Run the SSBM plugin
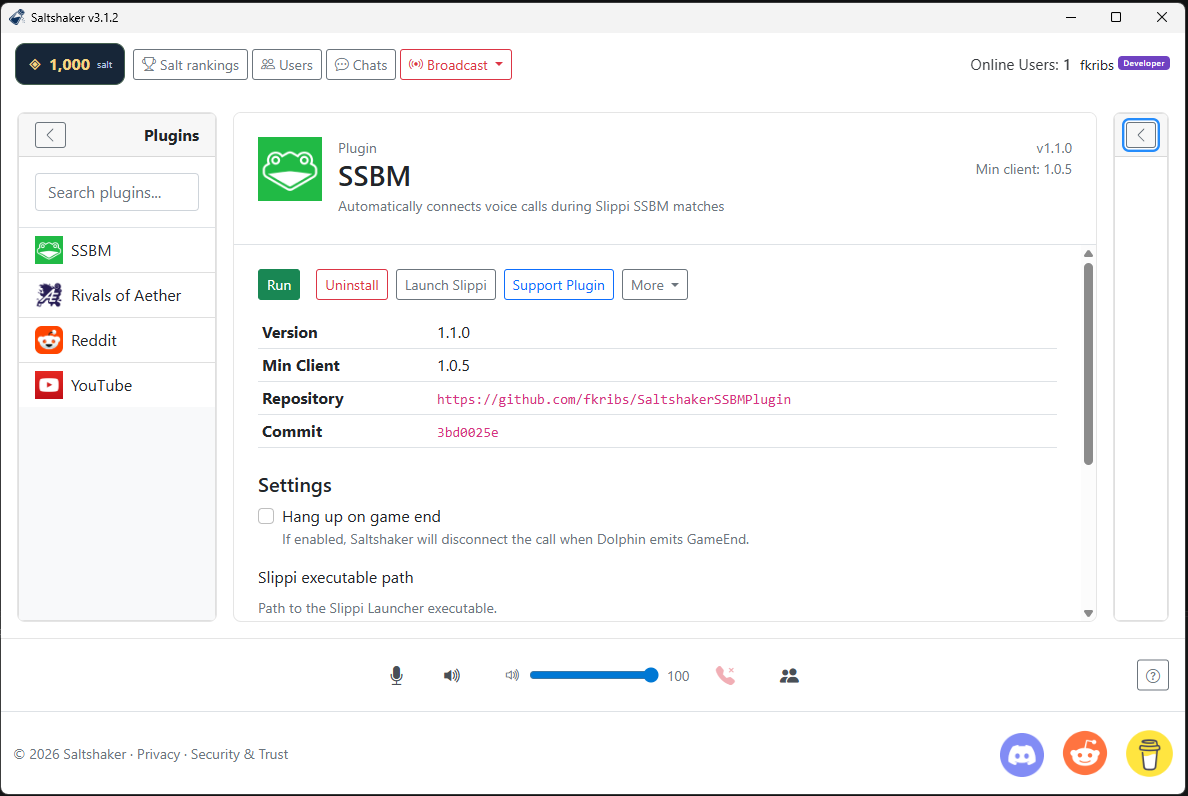The height and width of the screenshot is (796, 1188). click(x=279, y=285)
